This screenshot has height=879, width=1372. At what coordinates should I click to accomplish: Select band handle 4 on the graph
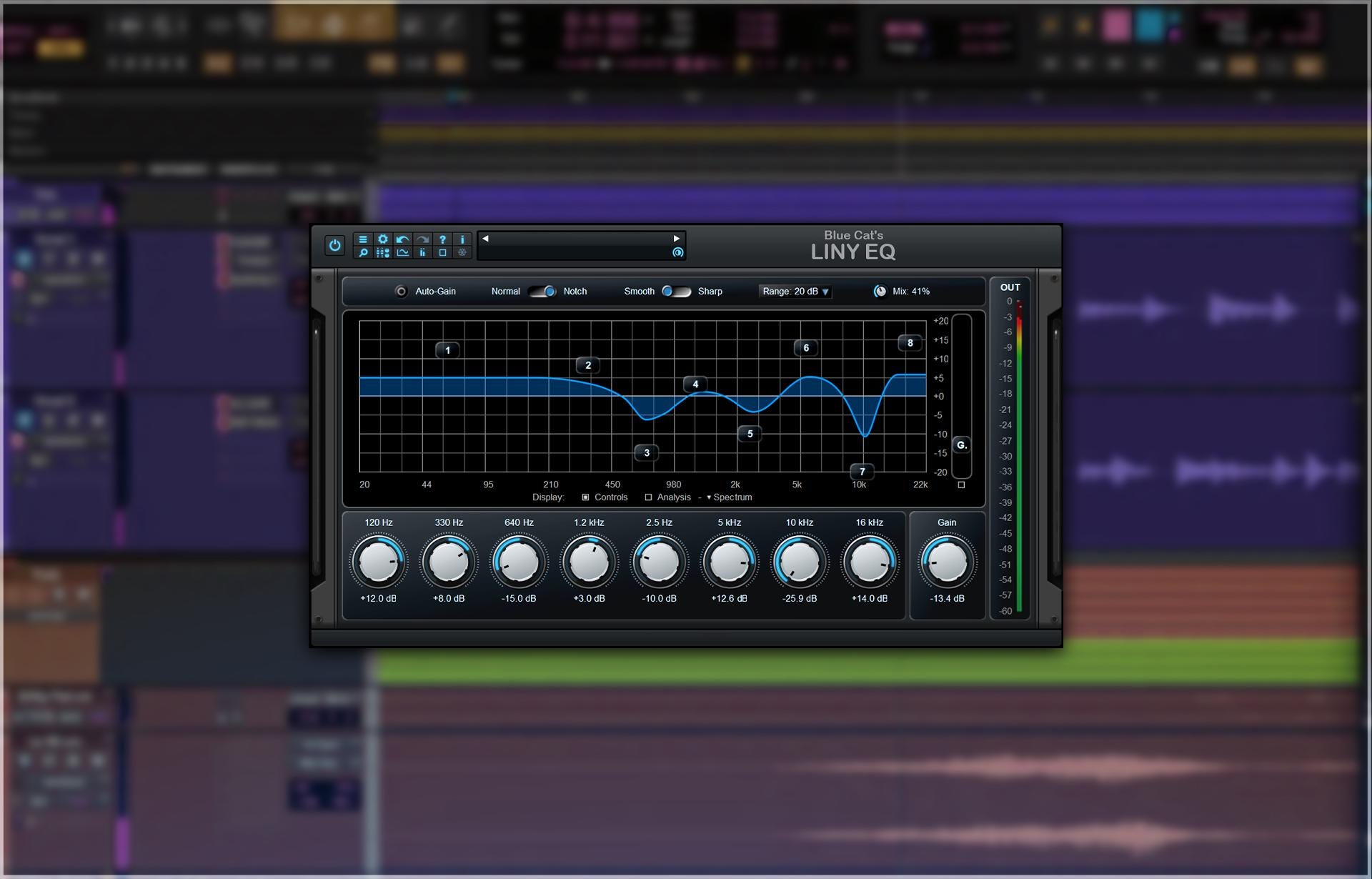(x=695, y=384)
